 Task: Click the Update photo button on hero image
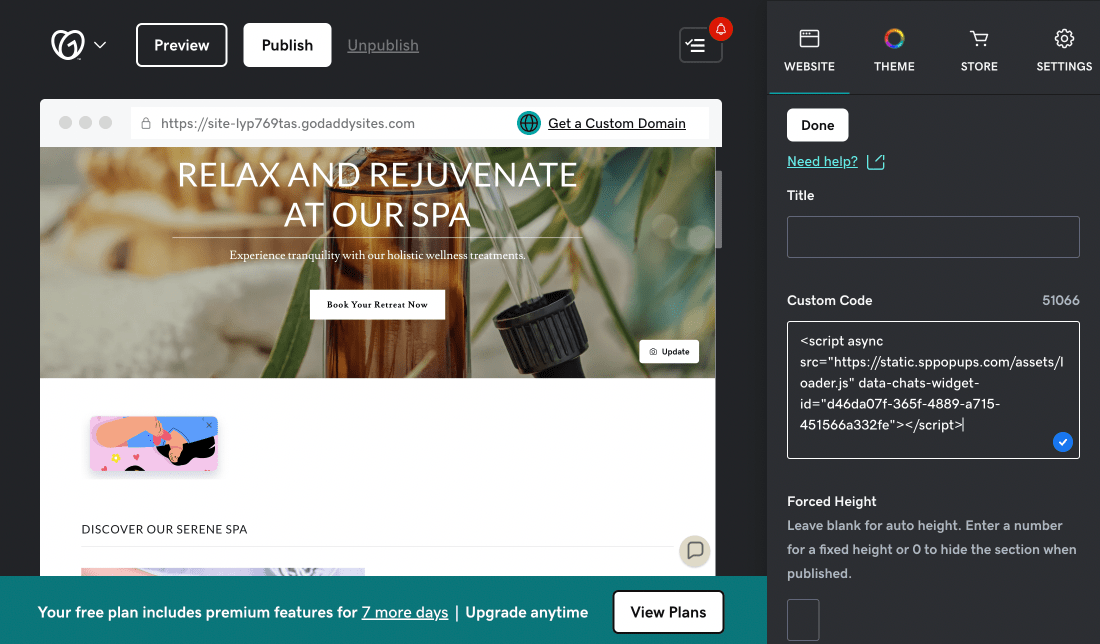pyautogui.click(x=669, y=351)
